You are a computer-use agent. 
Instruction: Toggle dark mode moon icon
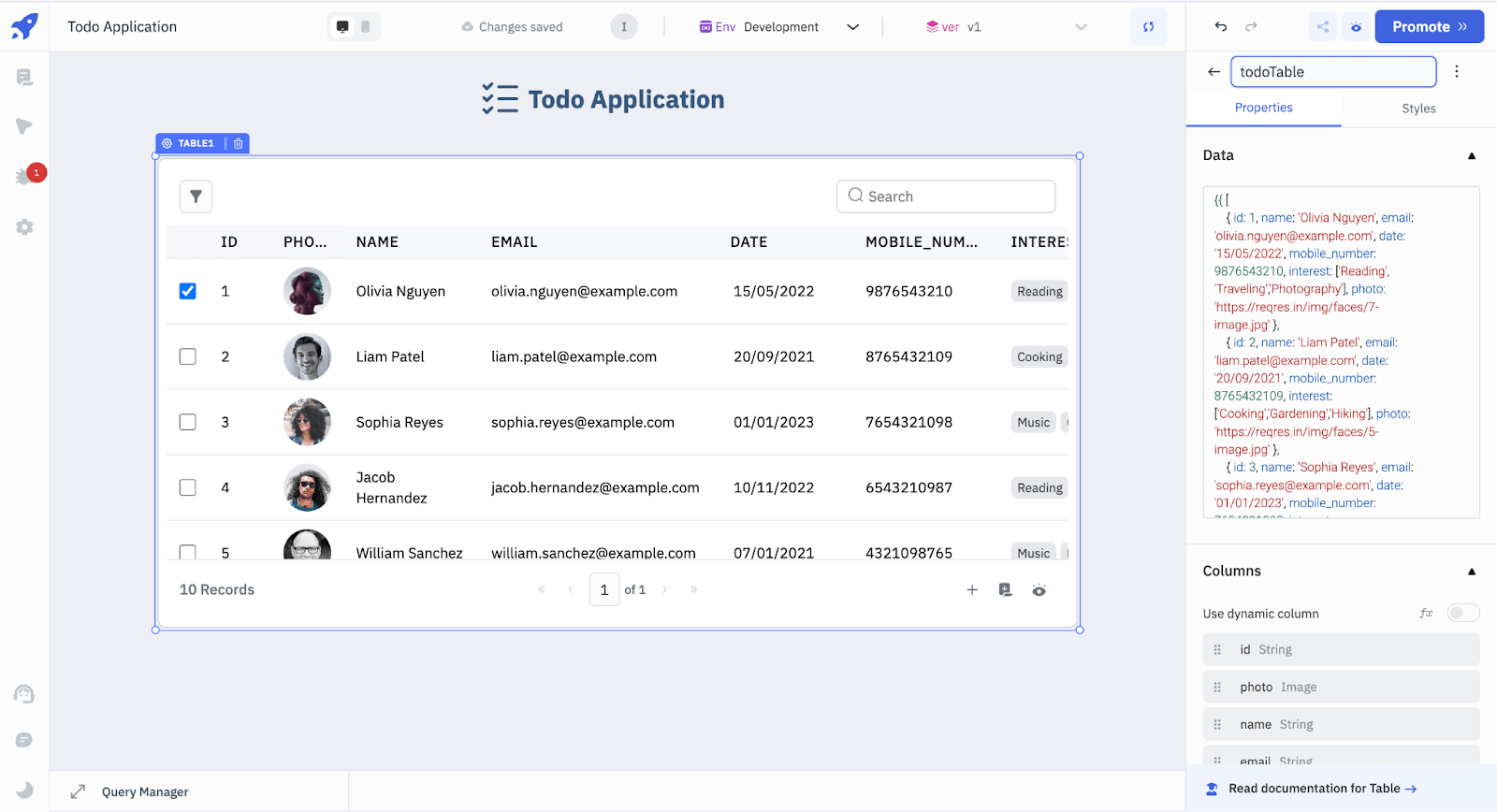(x=24, y=790)
